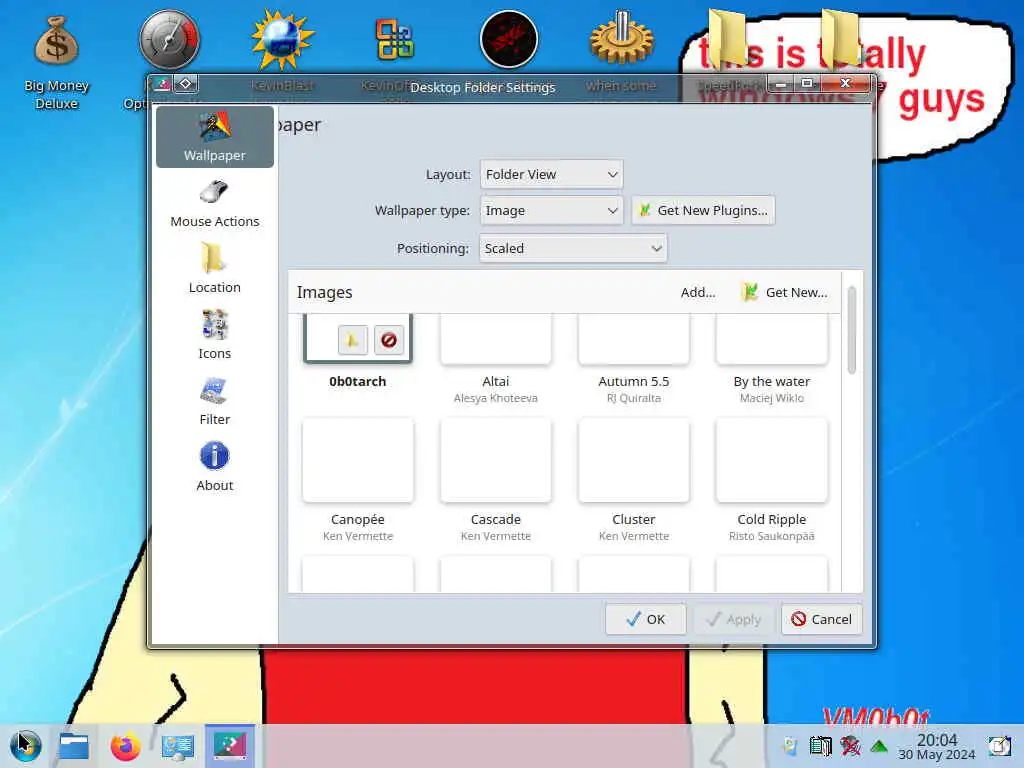The width and height of the screenshot is (1024, 768).
Task: Open the golden gear desktop icon
Action: 621,38
